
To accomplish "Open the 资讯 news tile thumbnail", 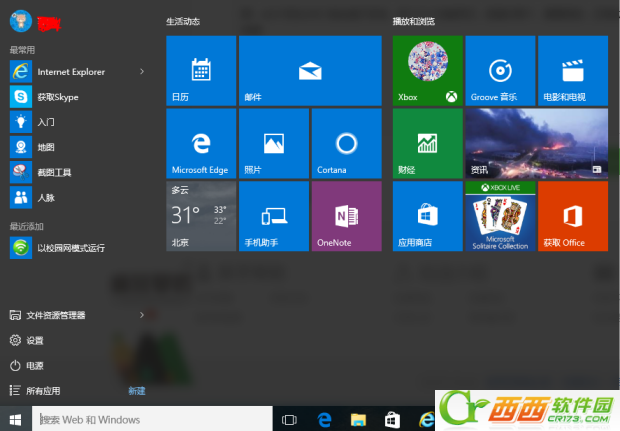I will (536, 143).
